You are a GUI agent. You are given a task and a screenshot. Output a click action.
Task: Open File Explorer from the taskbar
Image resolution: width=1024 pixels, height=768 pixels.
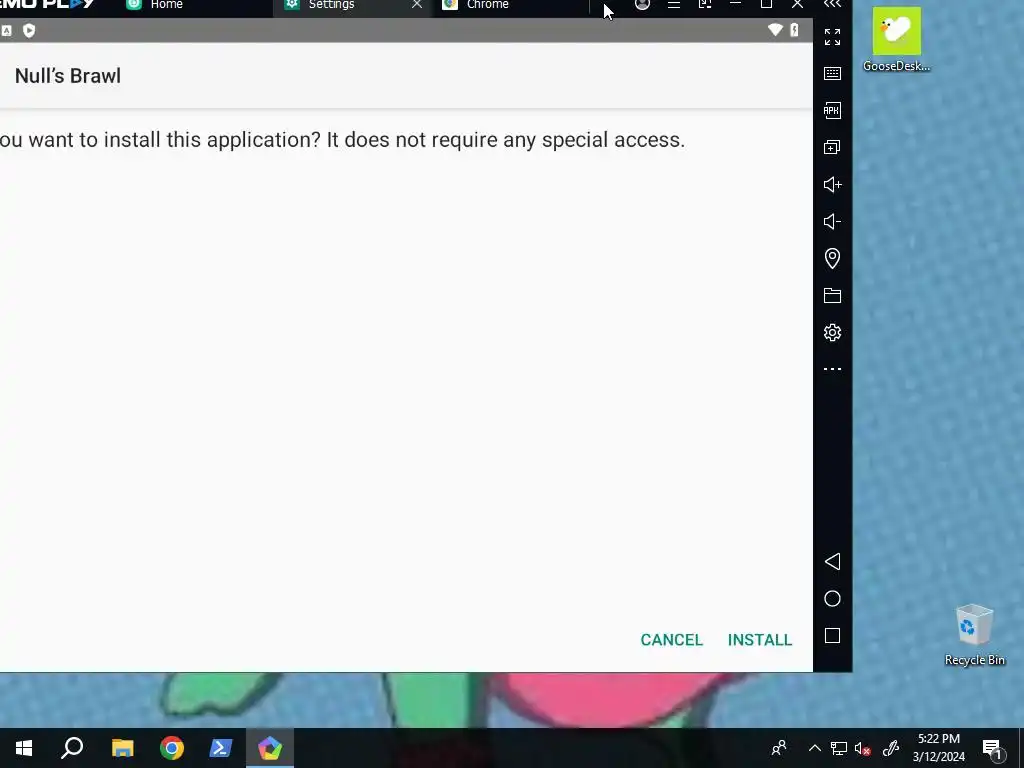pyautogui.click(x=122, y=748)
